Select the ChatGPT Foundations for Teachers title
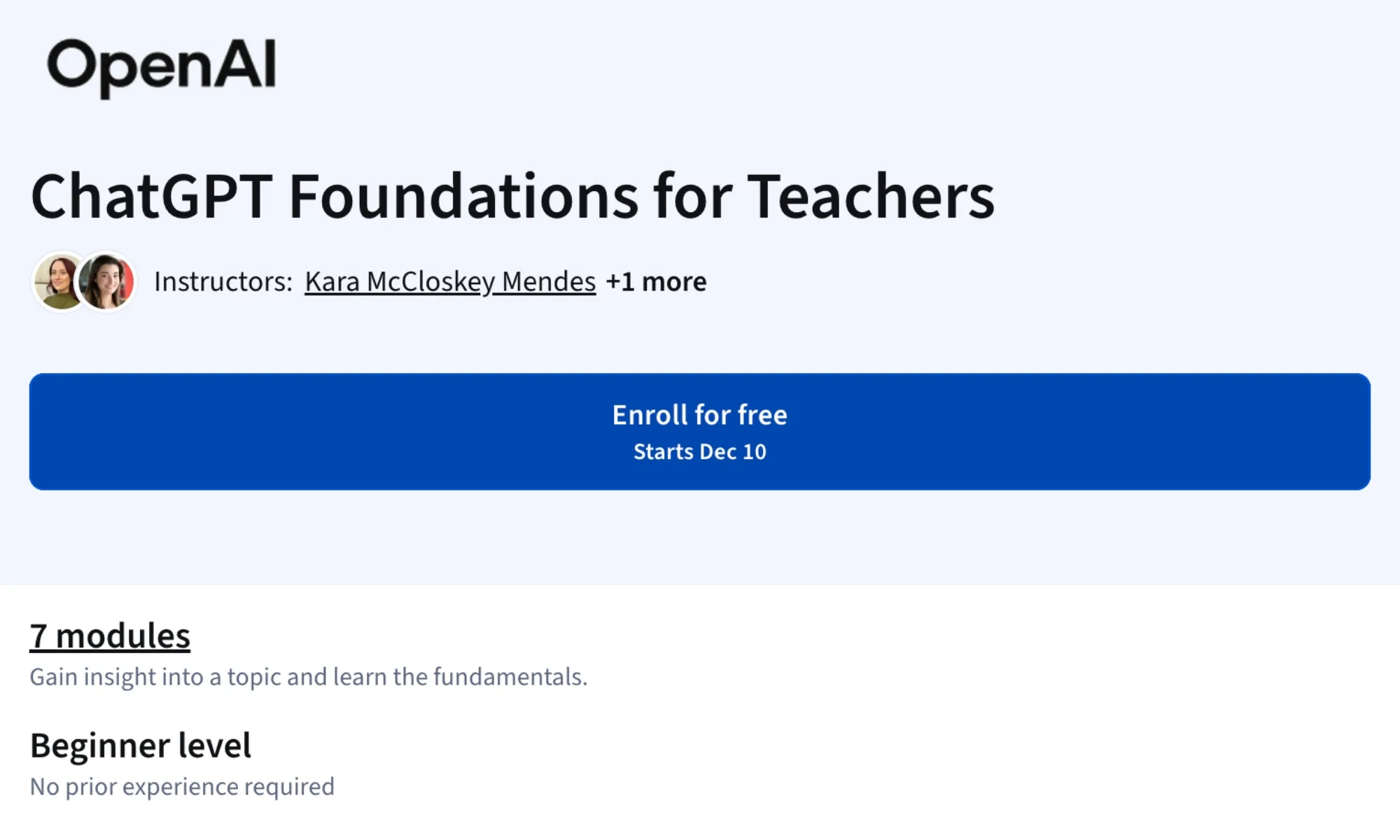The image size is (1400, 840). (x=513, y=198)
